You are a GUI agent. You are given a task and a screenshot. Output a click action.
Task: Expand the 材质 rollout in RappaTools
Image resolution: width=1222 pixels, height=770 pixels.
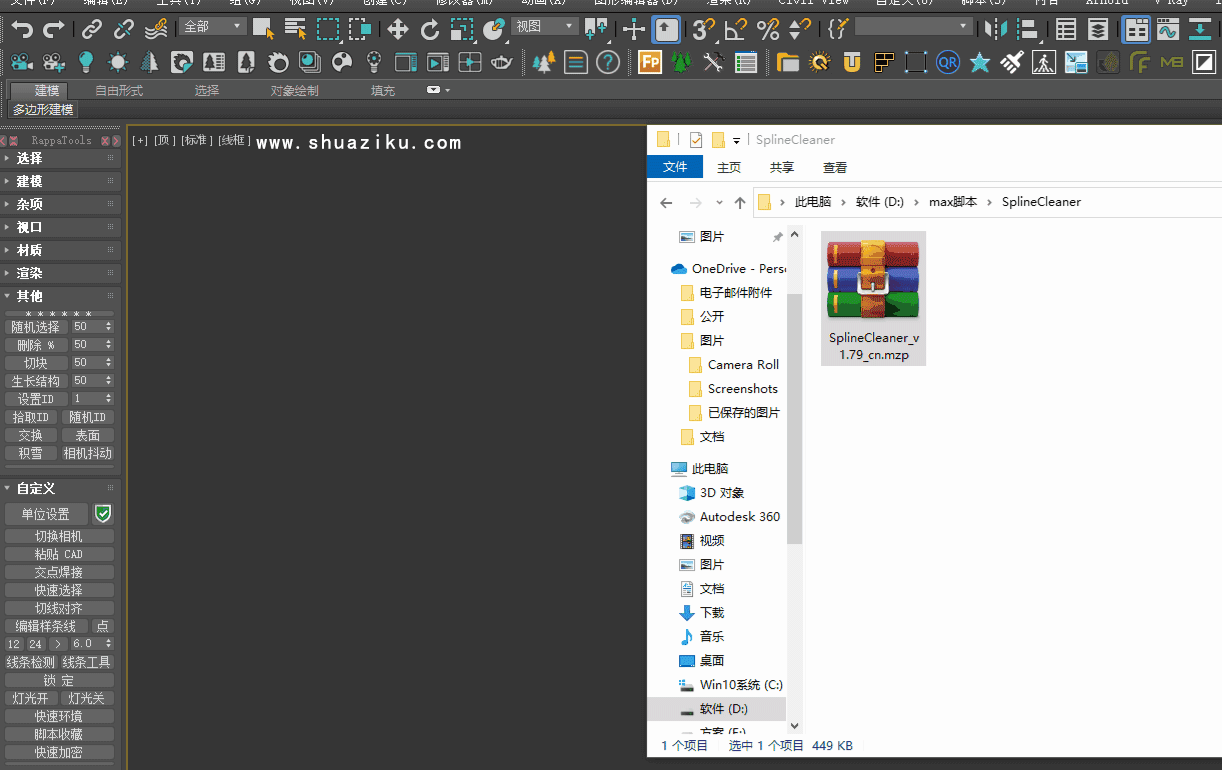29,250
